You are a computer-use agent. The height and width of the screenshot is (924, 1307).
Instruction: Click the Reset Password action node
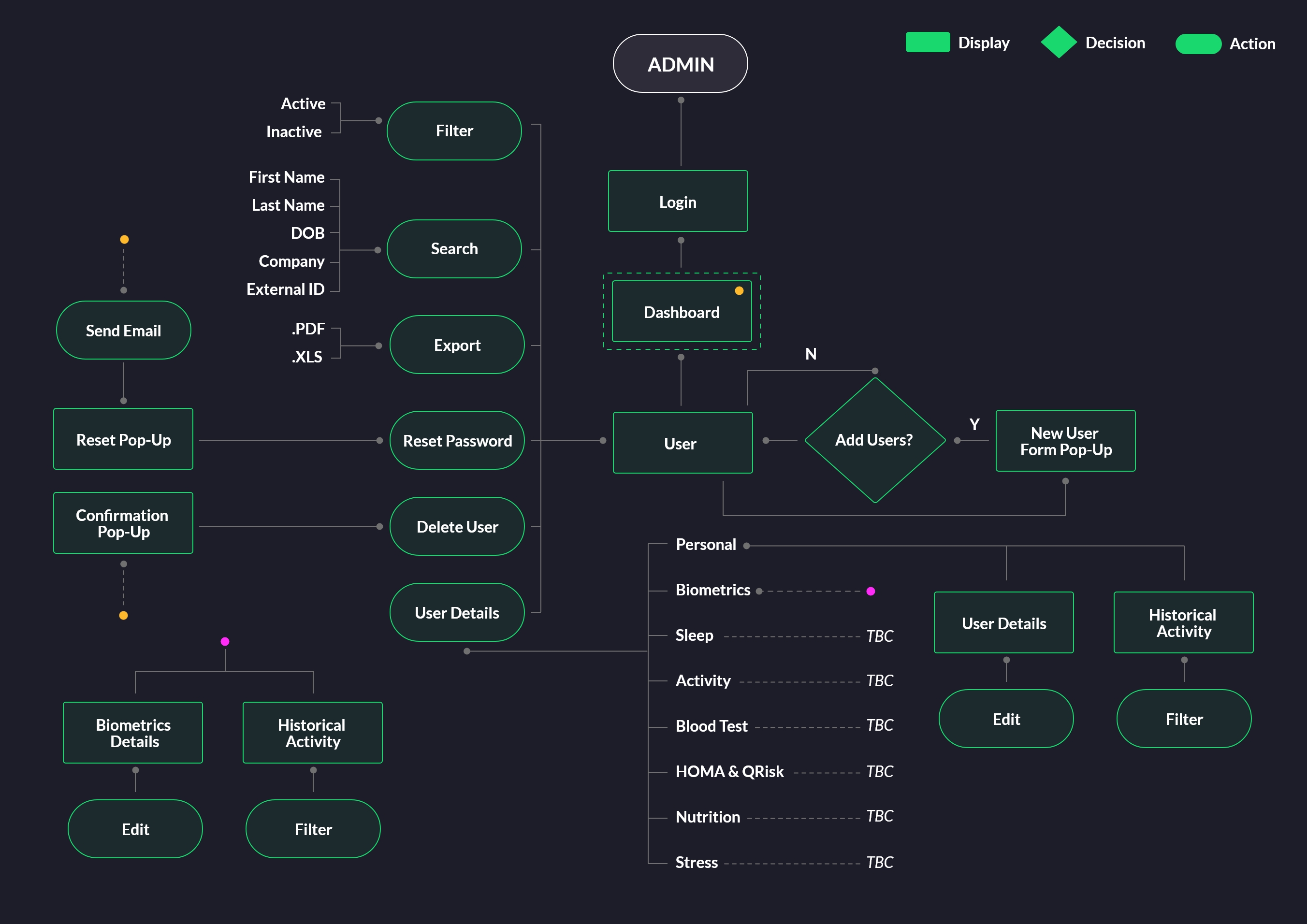point(457,440)
